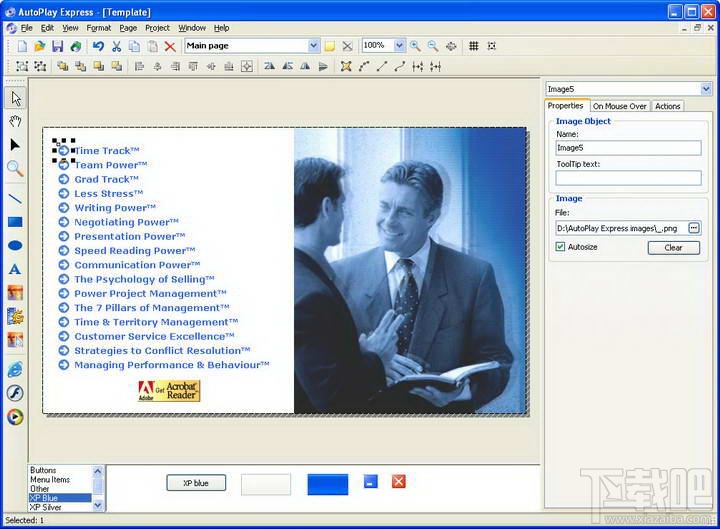Click the pan arrows icon next to zoom
This screenshot has width=720, height=529.
click(451, 46)
